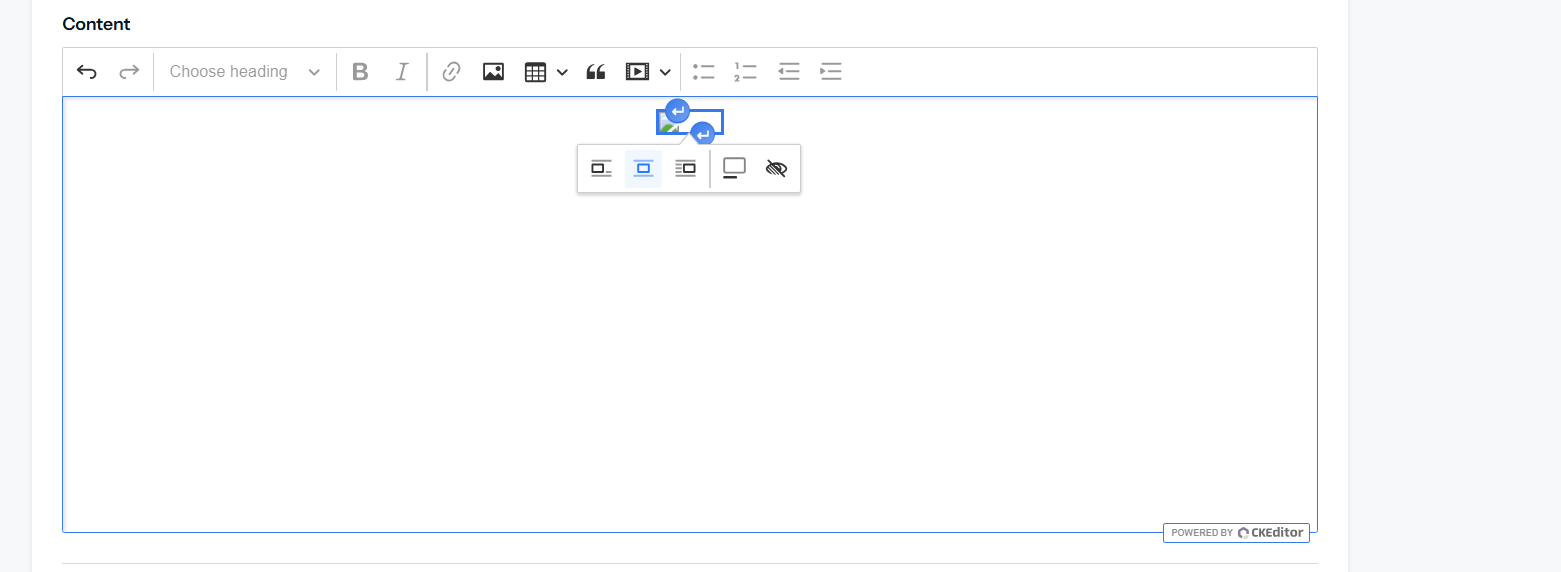
Task: Click the Powered by CKEditor link
Action: [x=1236, y=533]
